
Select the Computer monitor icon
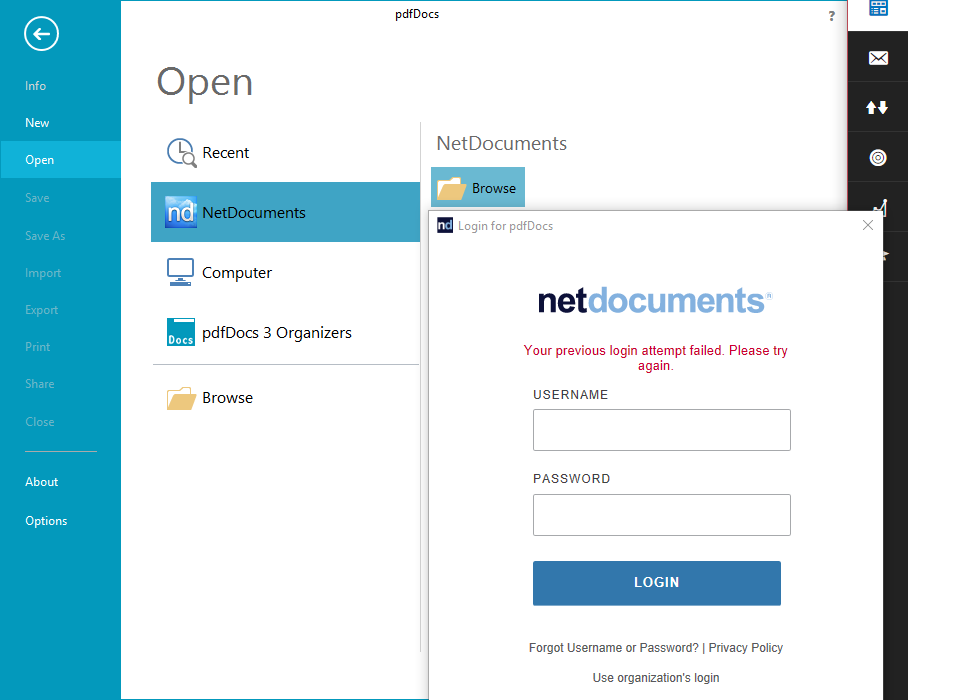pos(181,272)
